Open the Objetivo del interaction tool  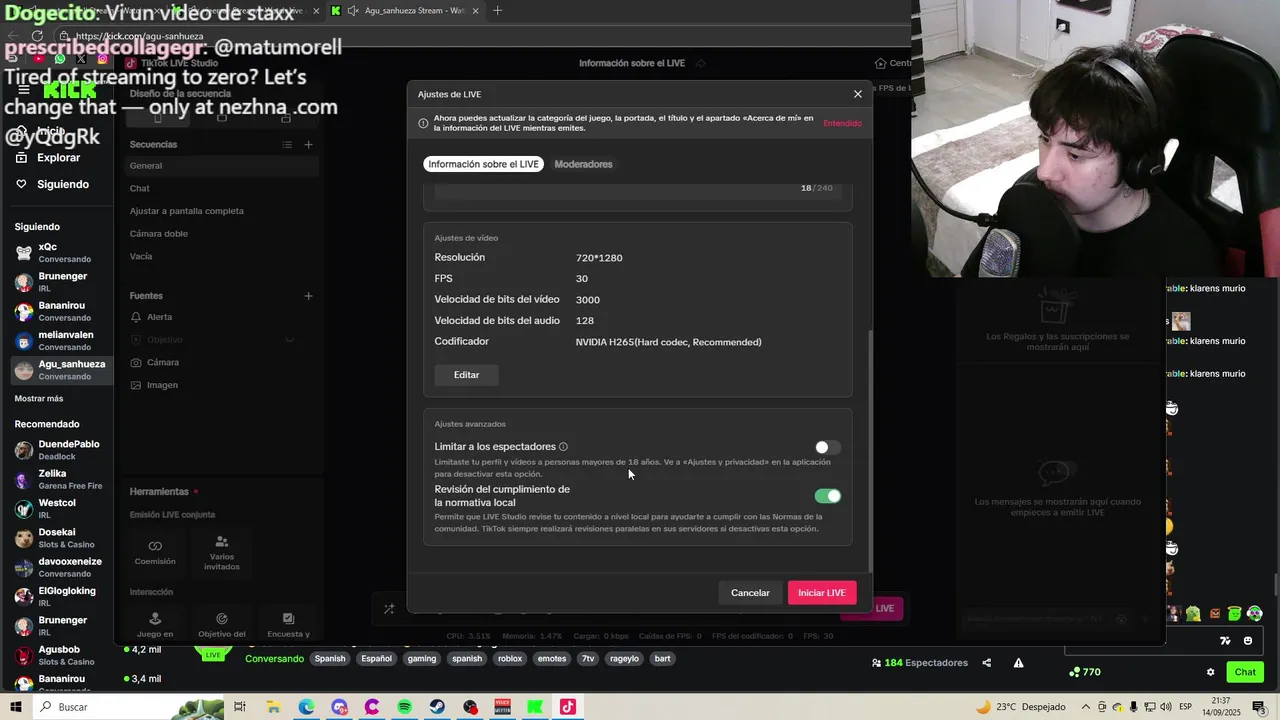[x=222, y=625]
